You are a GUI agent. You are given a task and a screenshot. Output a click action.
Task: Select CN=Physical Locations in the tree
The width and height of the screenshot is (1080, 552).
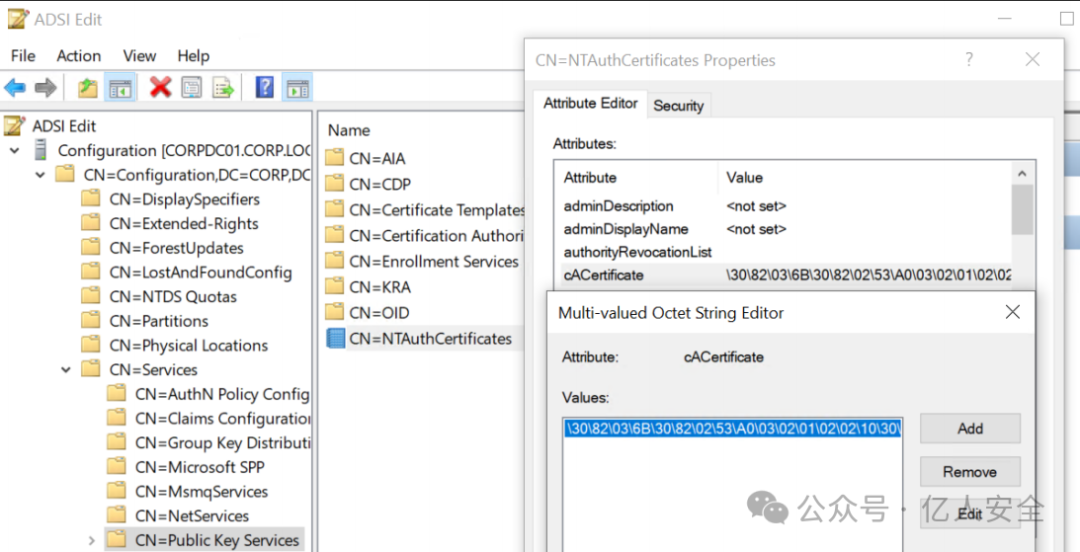[x=189, y=345]
